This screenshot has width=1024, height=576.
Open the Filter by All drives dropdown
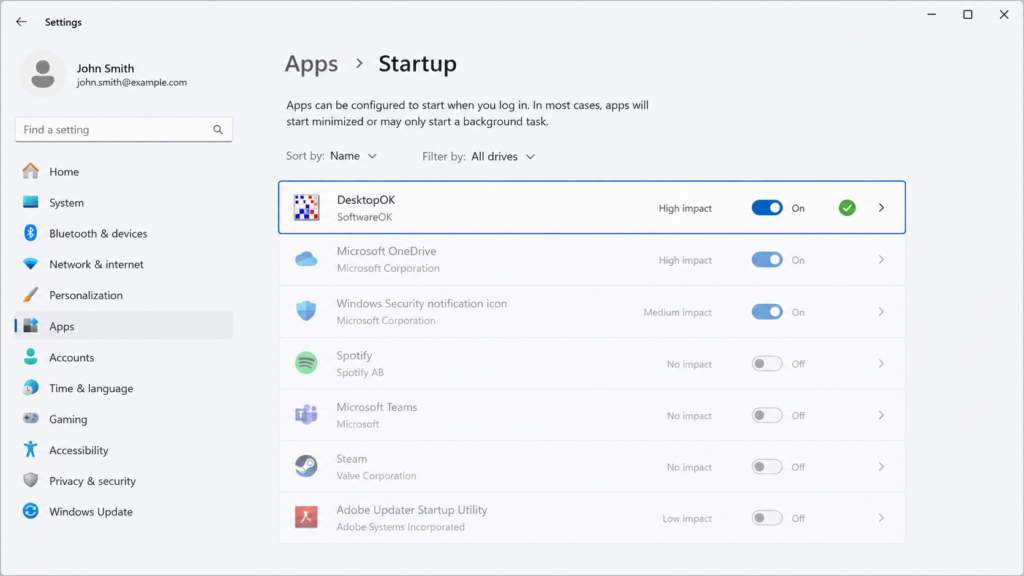(x=503, y=156)
